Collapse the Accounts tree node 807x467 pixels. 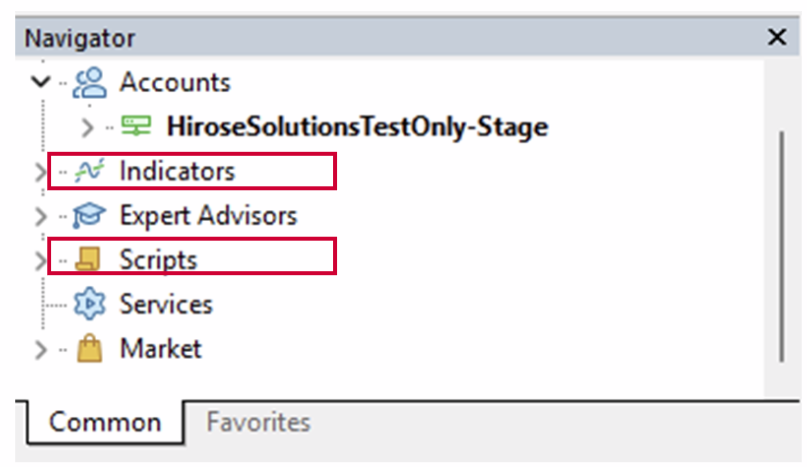click(x=40, y=82)
